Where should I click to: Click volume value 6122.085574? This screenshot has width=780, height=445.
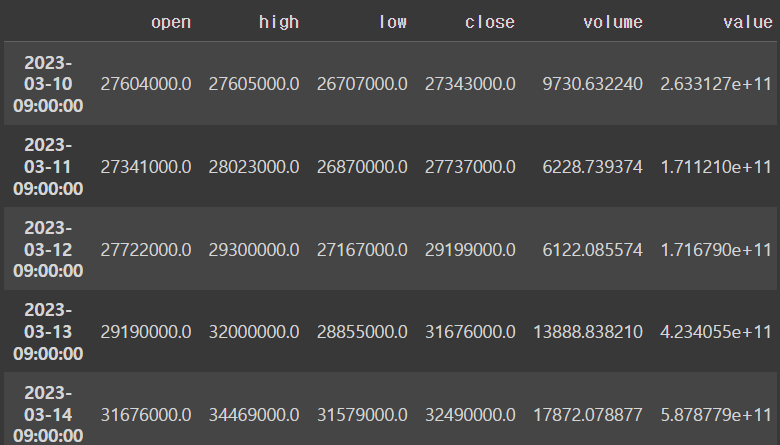pyautogui.click(x=592, y=250)
